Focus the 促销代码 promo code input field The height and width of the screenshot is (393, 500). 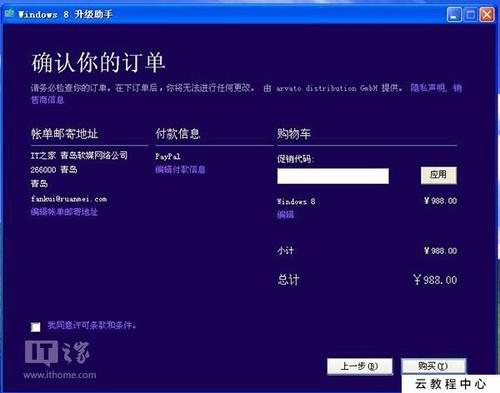(x=333, y=176)
